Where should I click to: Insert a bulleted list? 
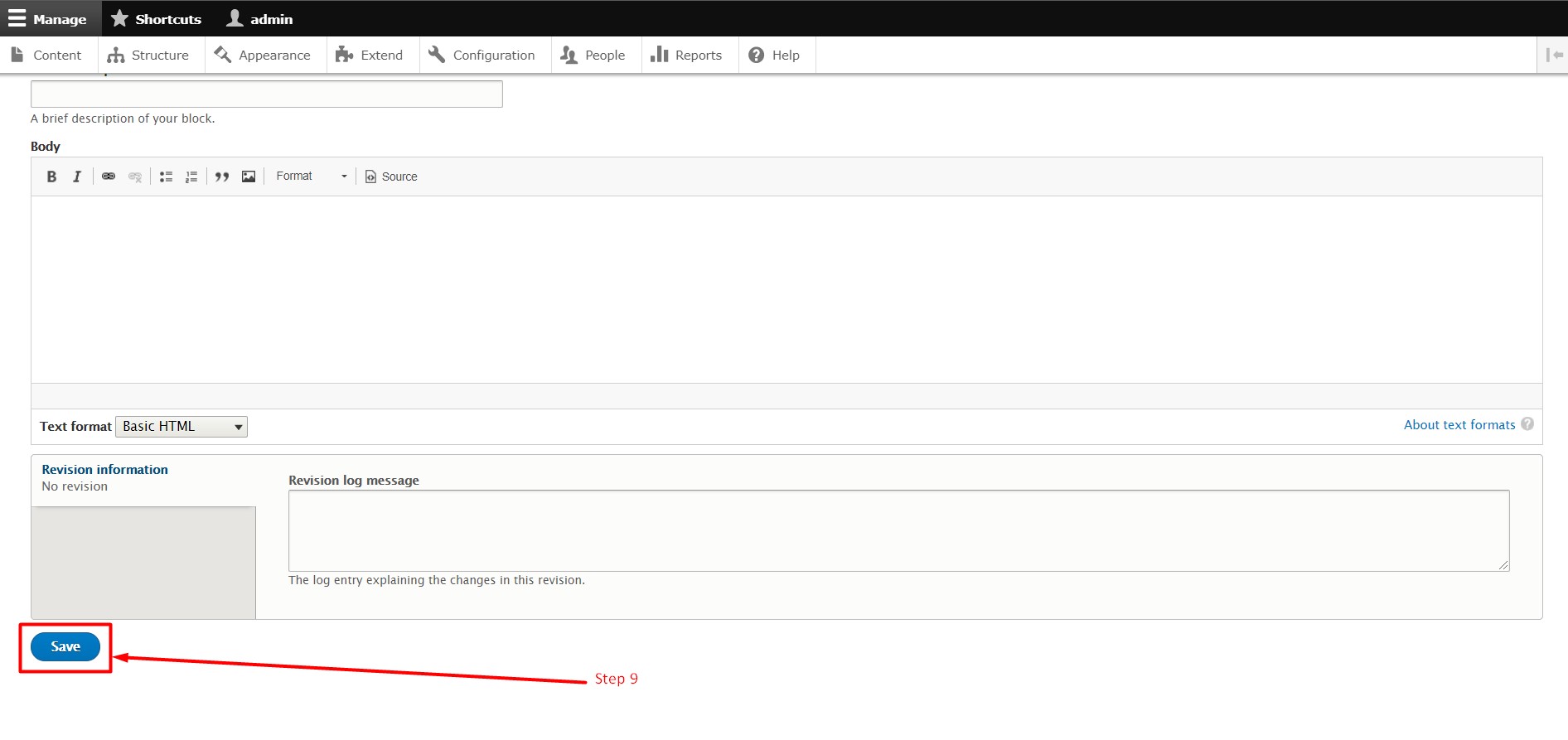click(166, 177)
